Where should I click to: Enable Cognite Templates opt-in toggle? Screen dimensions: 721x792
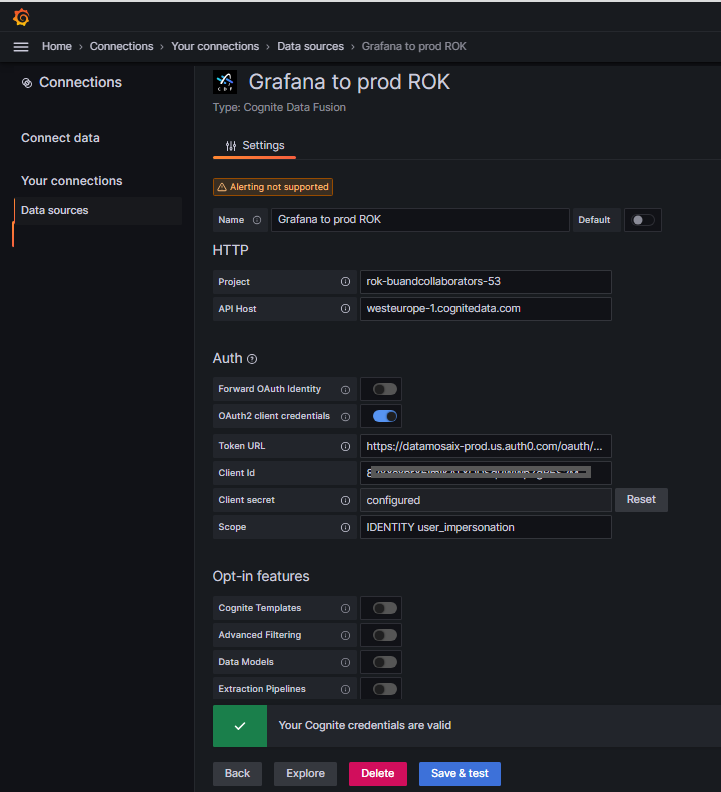pos(384,608)
